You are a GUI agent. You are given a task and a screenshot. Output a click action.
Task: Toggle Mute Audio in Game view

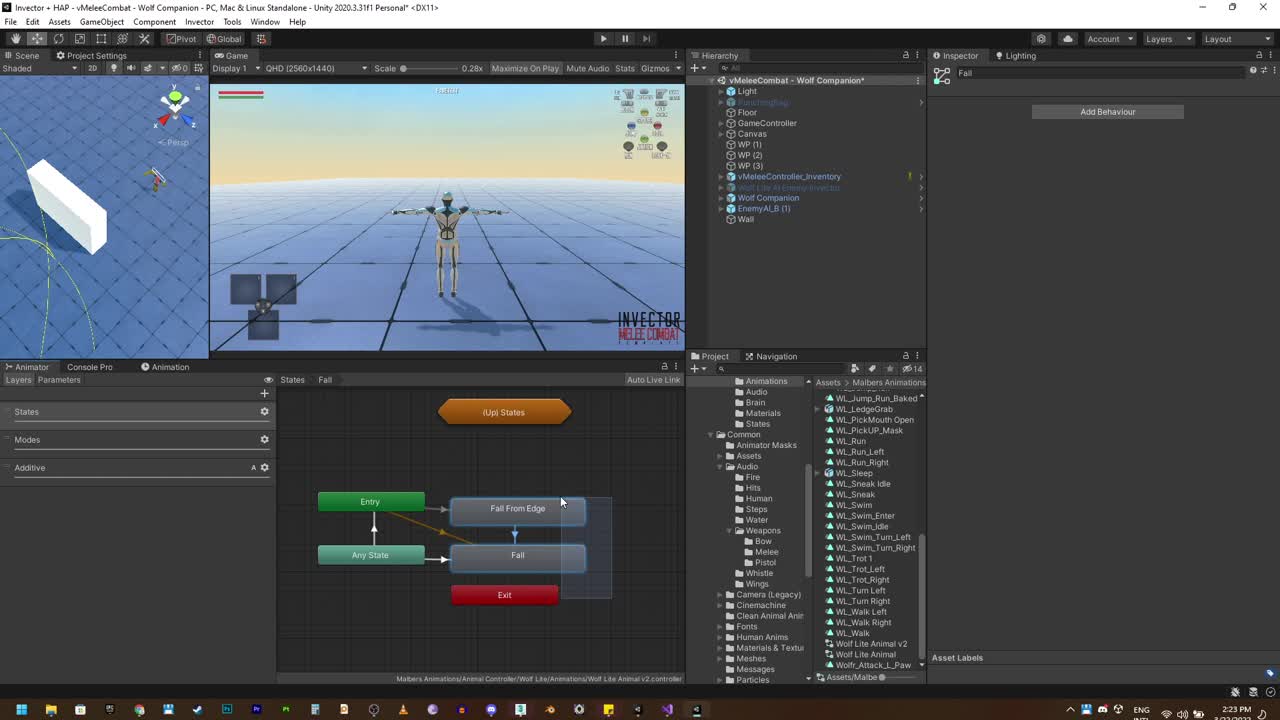tap(587, 68)
